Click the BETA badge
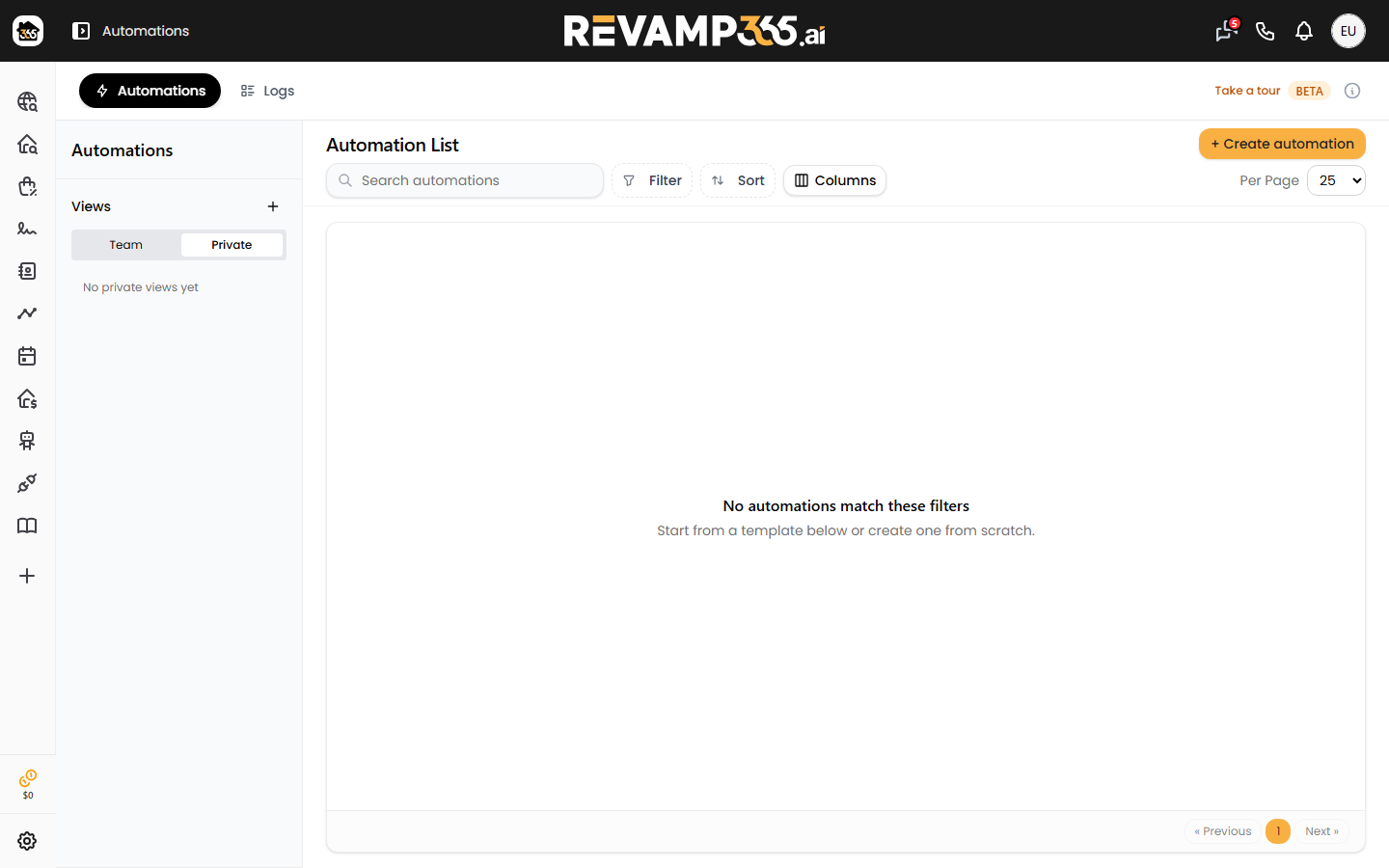 pyautogui.click(x=1309, y=91)
